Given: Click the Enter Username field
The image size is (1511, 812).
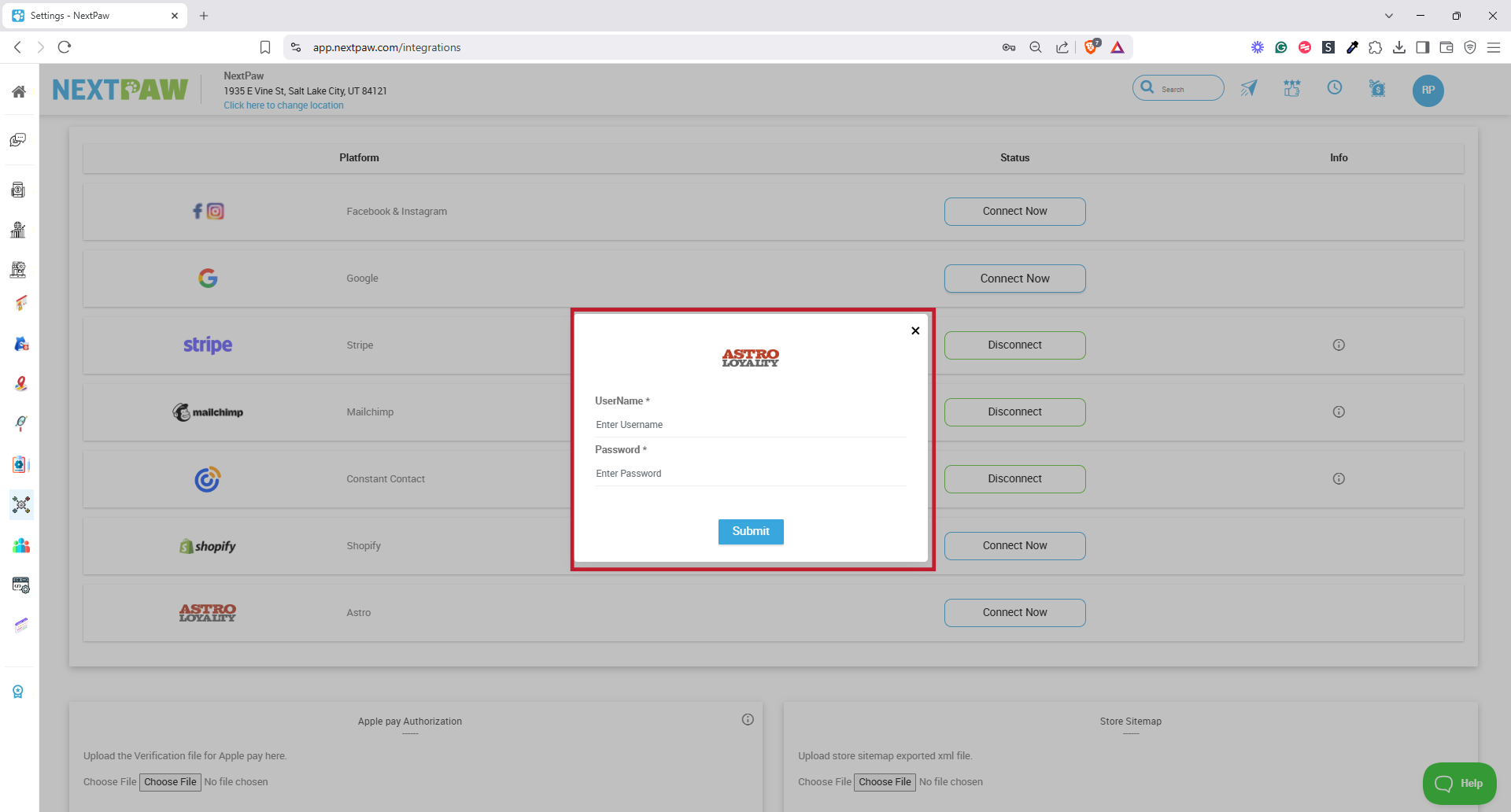Looking at the screenshot, I should point(751,425).
